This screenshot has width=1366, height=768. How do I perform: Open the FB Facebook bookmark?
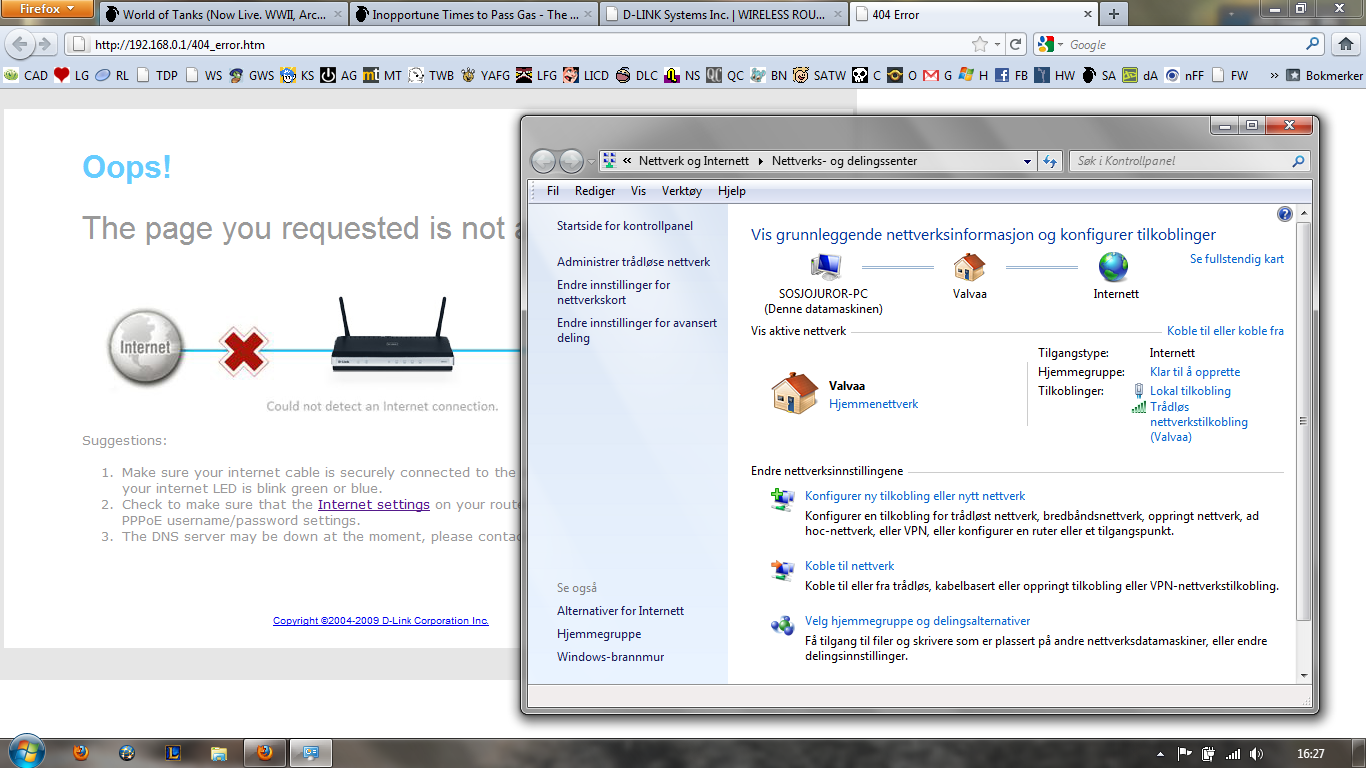(x=1011, y=75)
